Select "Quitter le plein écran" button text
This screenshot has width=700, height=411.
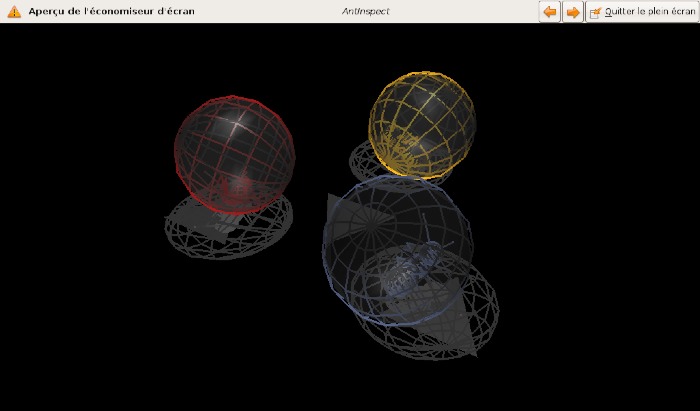[x=650, y=12]
